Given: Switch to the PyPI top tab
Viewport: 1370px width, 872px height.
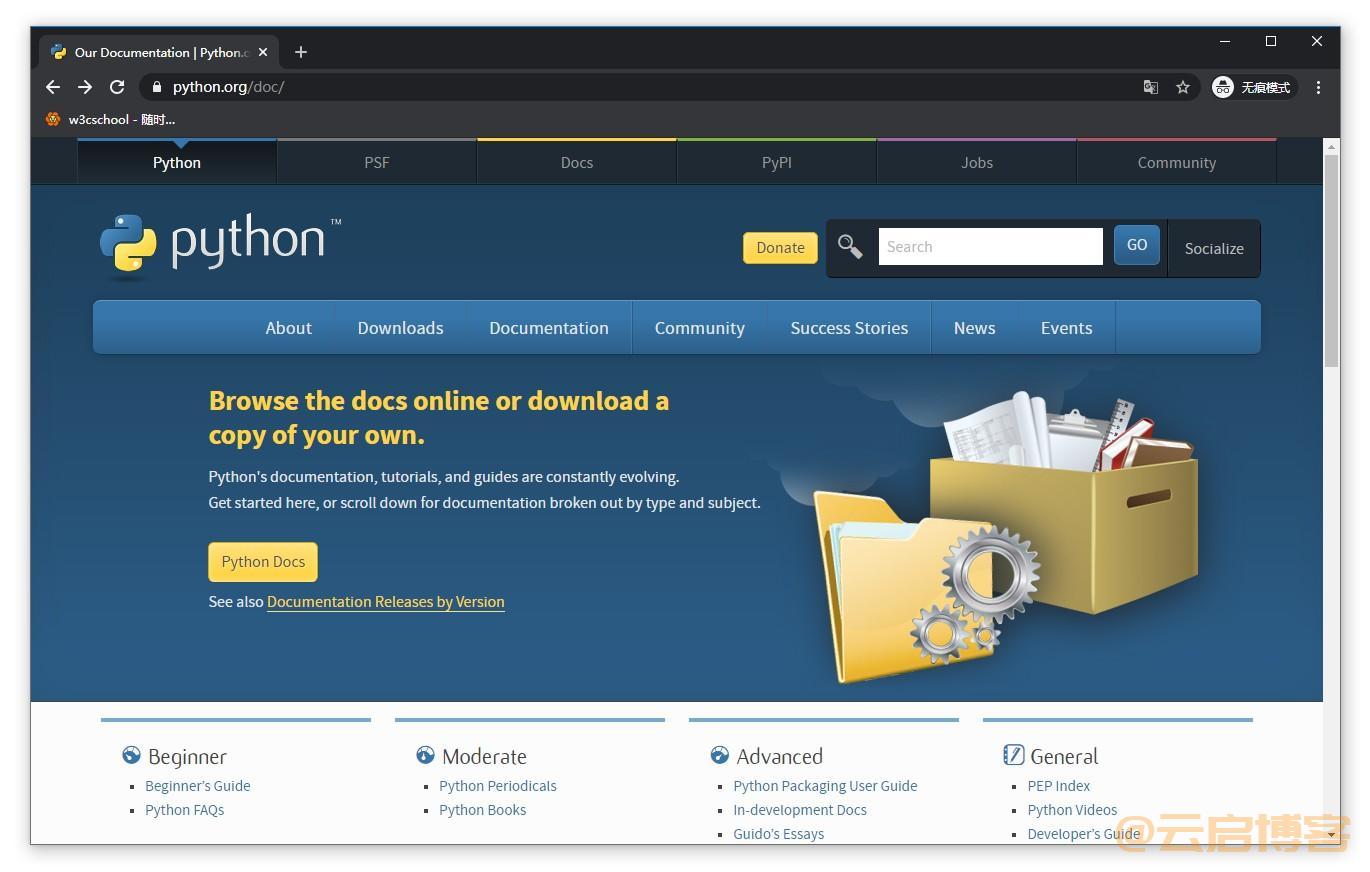Looking at the screenshot, I should 777,162.
